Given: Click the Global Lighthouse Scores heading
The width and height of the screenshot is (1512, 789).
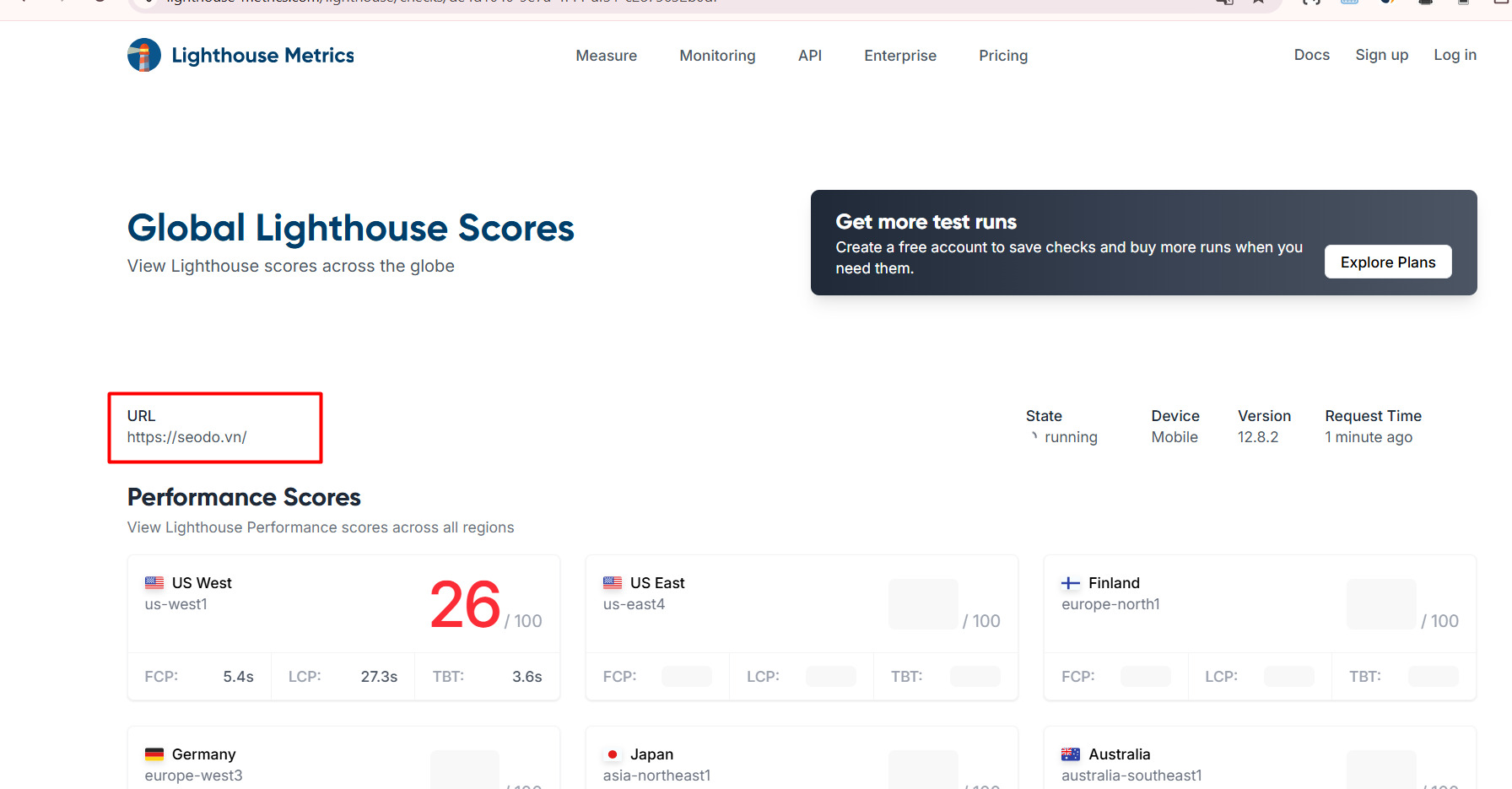Looking at the screenshot, I should [x=351, y=228].
